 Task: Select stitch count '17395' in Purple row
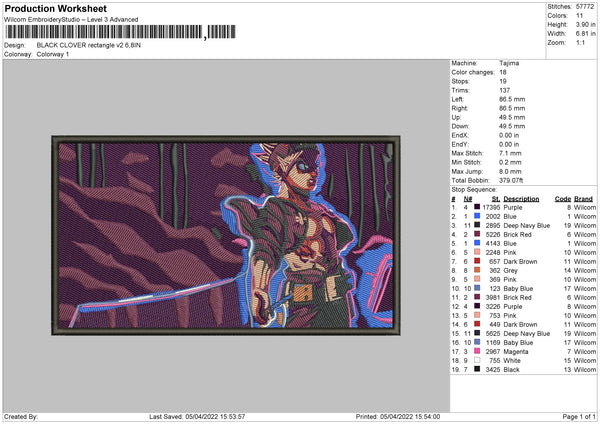(491, 207)
